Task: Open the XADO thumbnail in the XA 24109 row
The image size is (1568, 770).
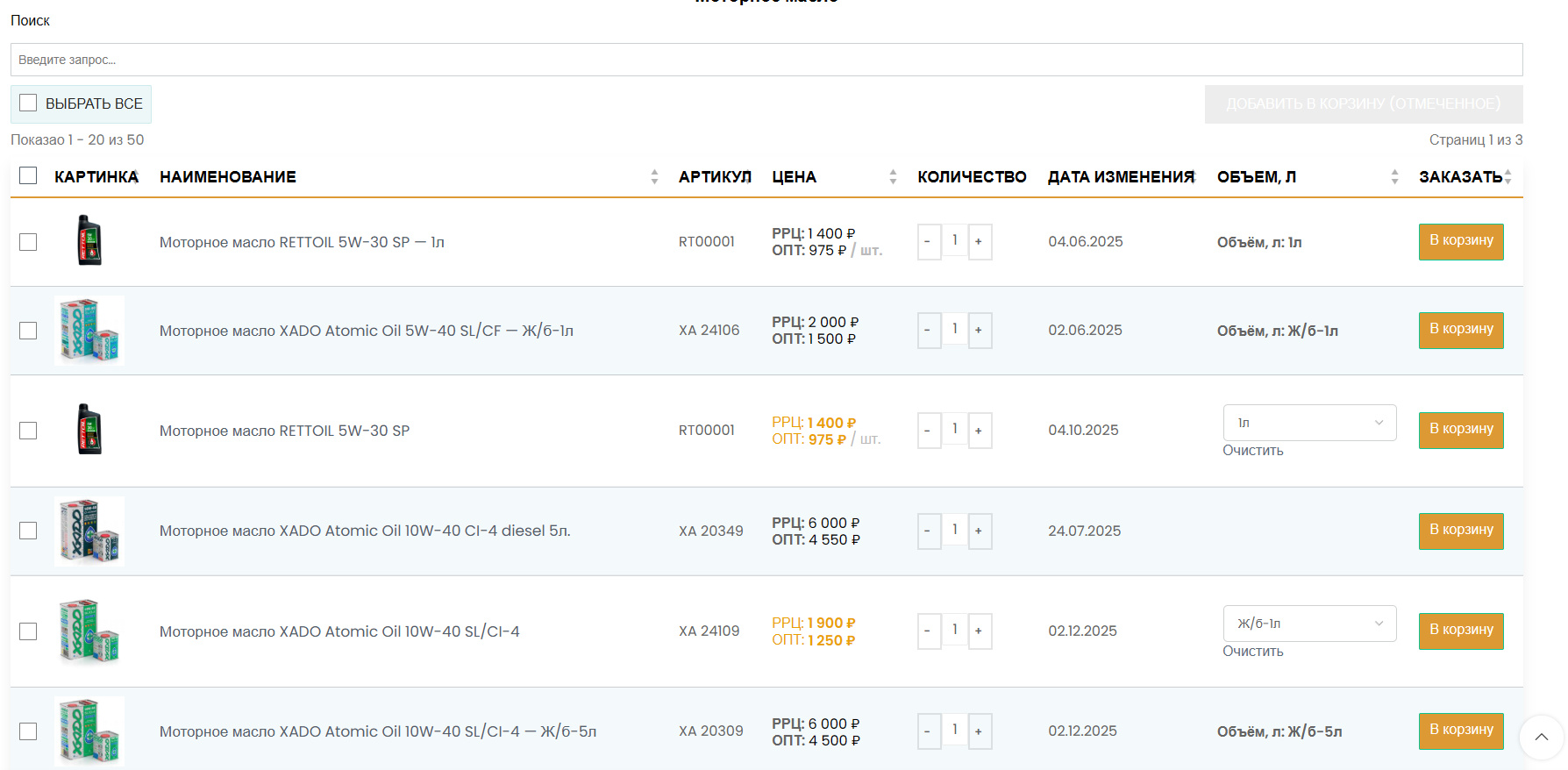Action: tap(89, 631)
